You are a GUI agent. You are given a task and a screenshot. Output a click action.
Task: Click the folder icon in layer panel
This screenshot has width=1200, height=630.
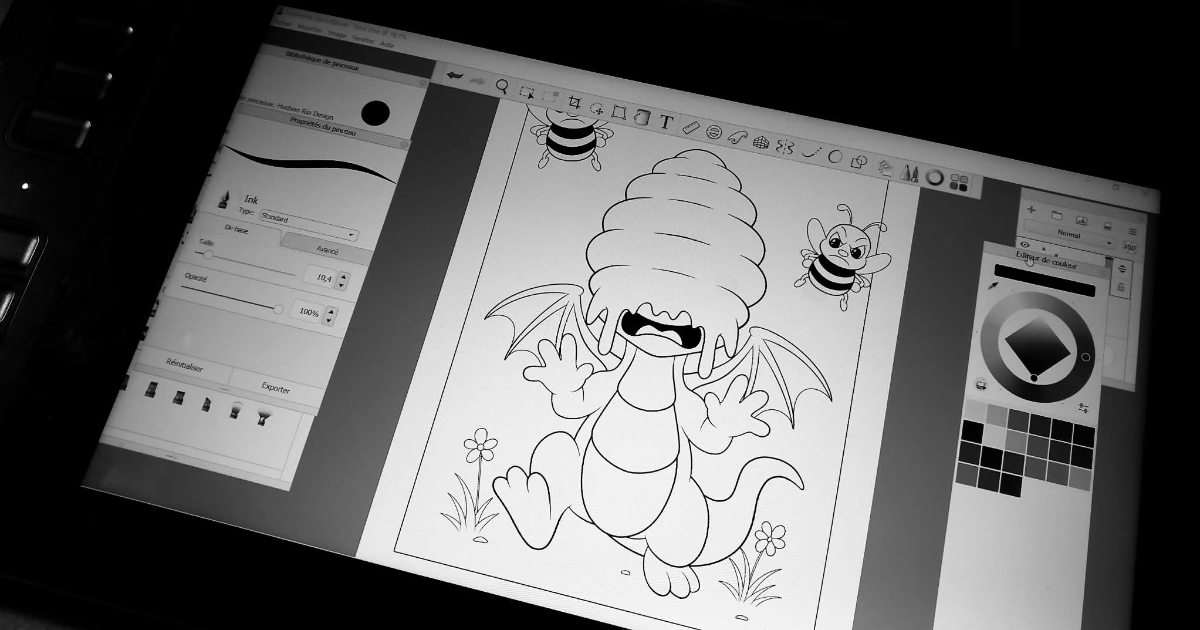tap(1056, 215)
